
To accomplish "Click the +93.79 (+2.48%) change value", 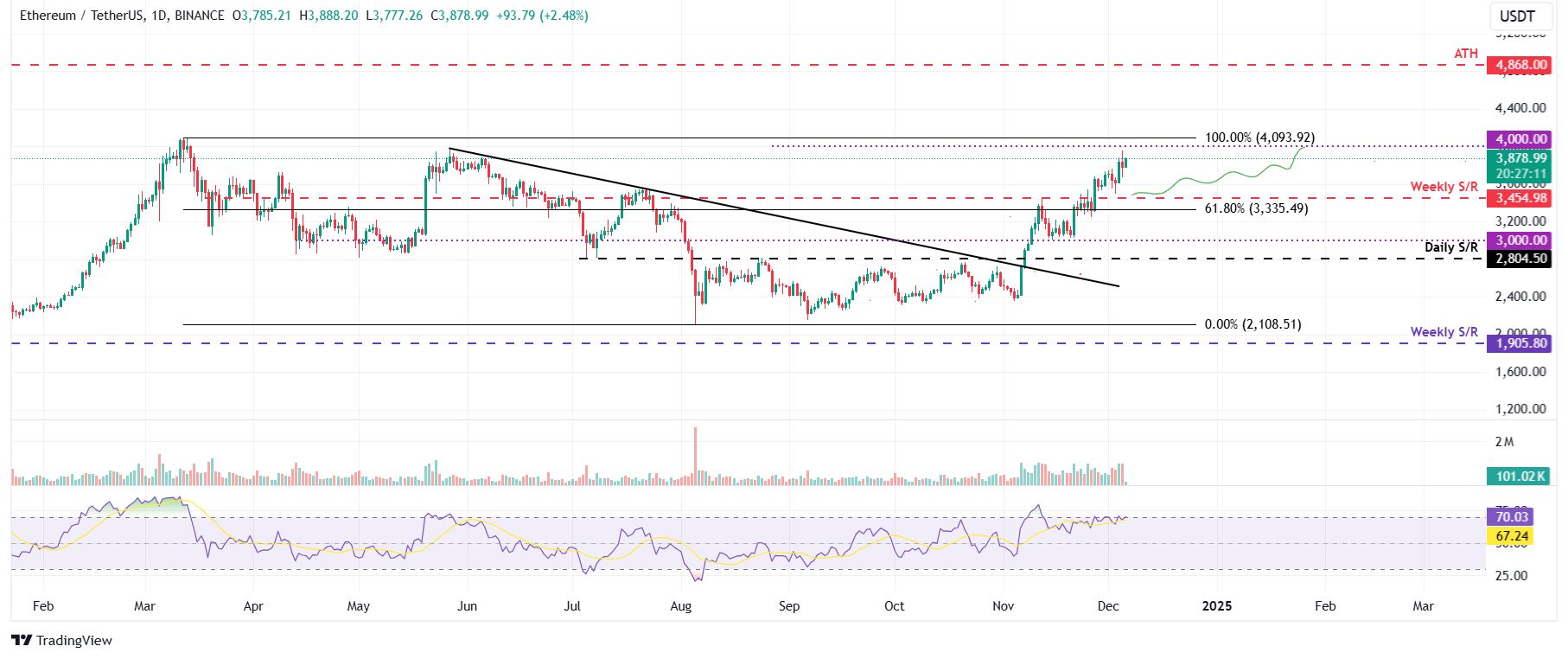I will click(x=542, y=16).
